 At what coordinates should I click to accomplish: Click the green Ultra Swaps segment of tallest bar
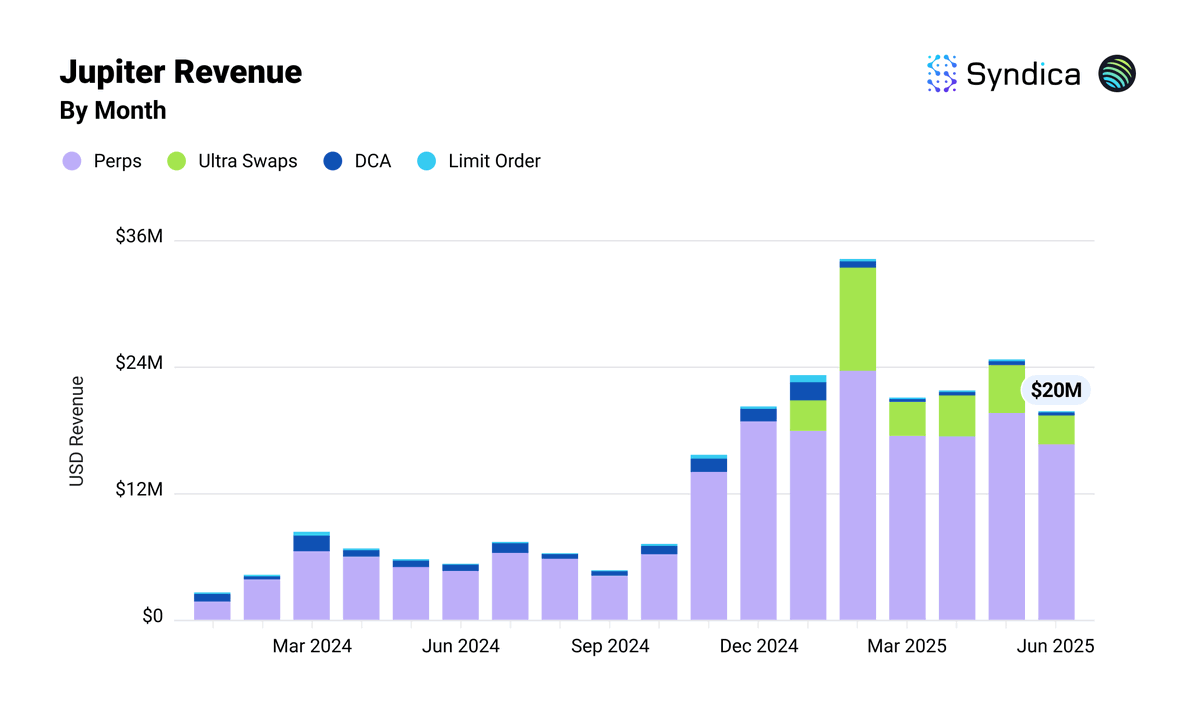[858, 319]
